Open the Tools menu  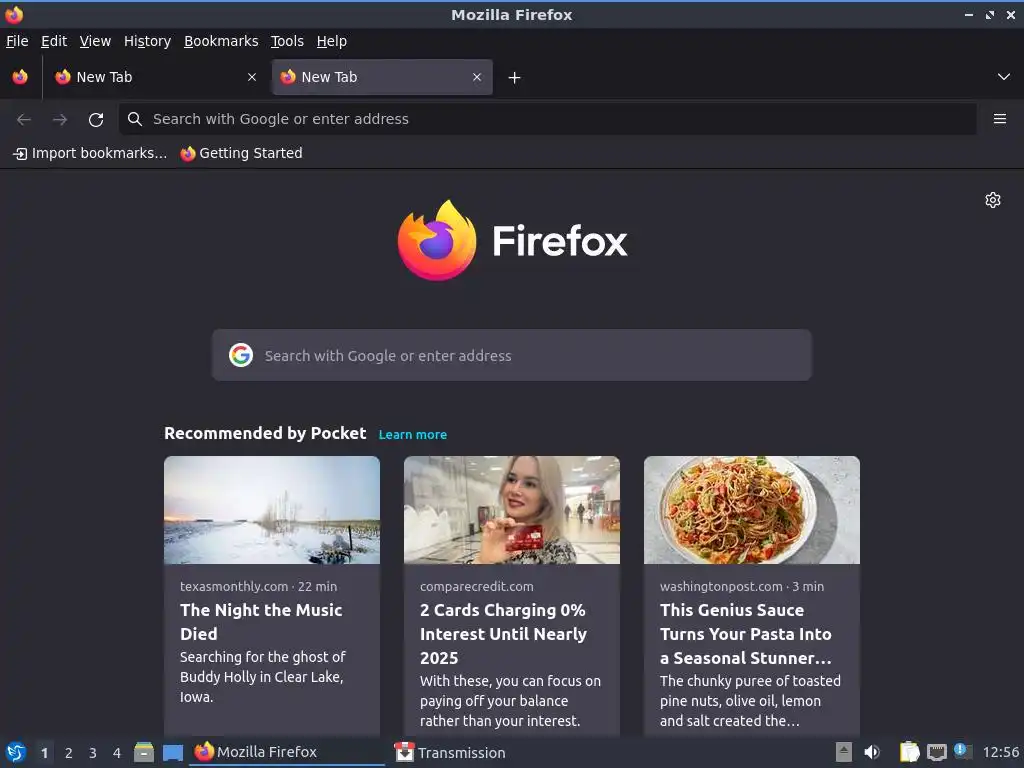coord(287,41)
